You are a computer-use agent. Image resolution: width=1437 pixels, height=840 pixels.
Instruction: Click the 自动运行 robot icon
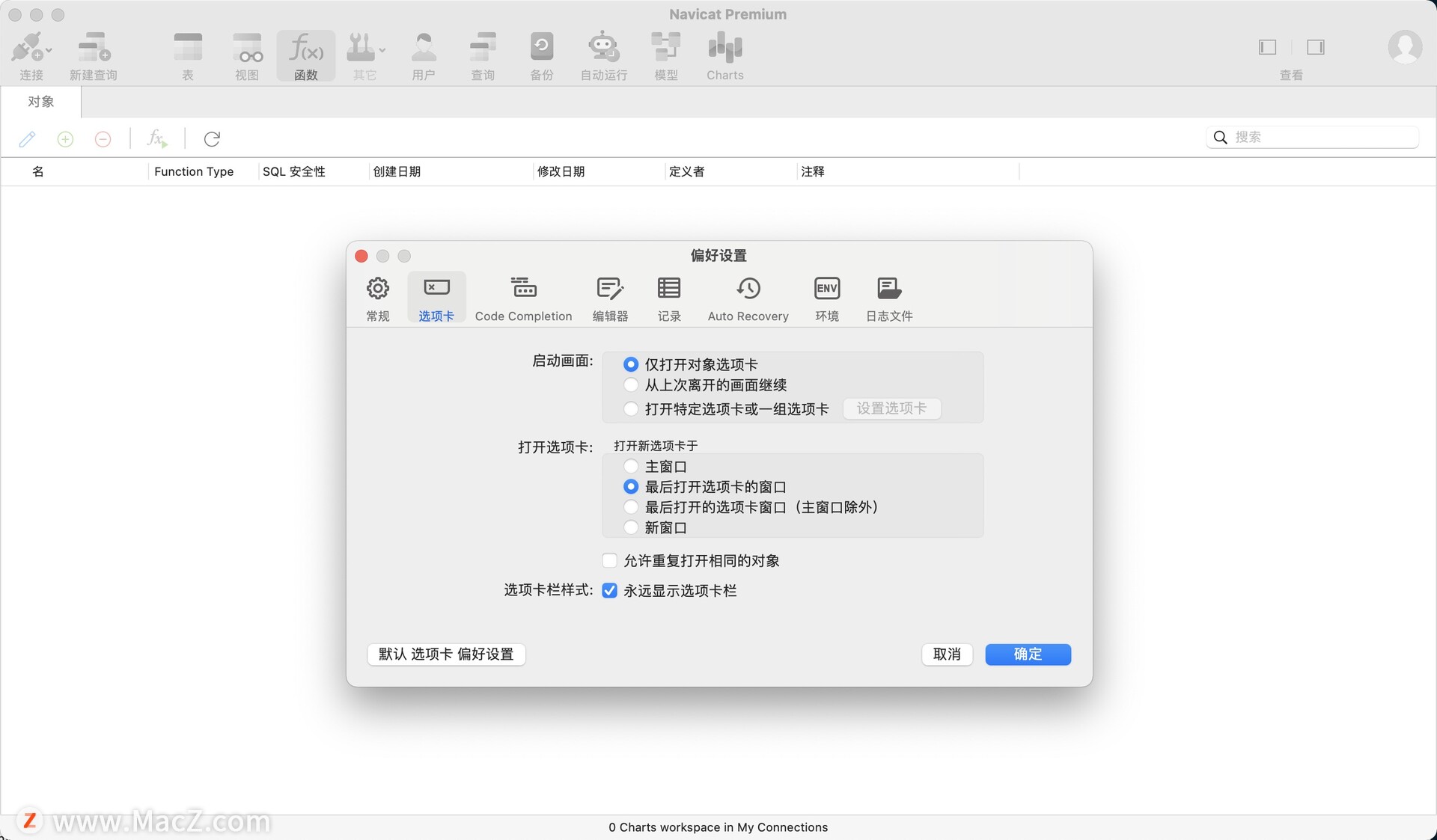(603, 47)
